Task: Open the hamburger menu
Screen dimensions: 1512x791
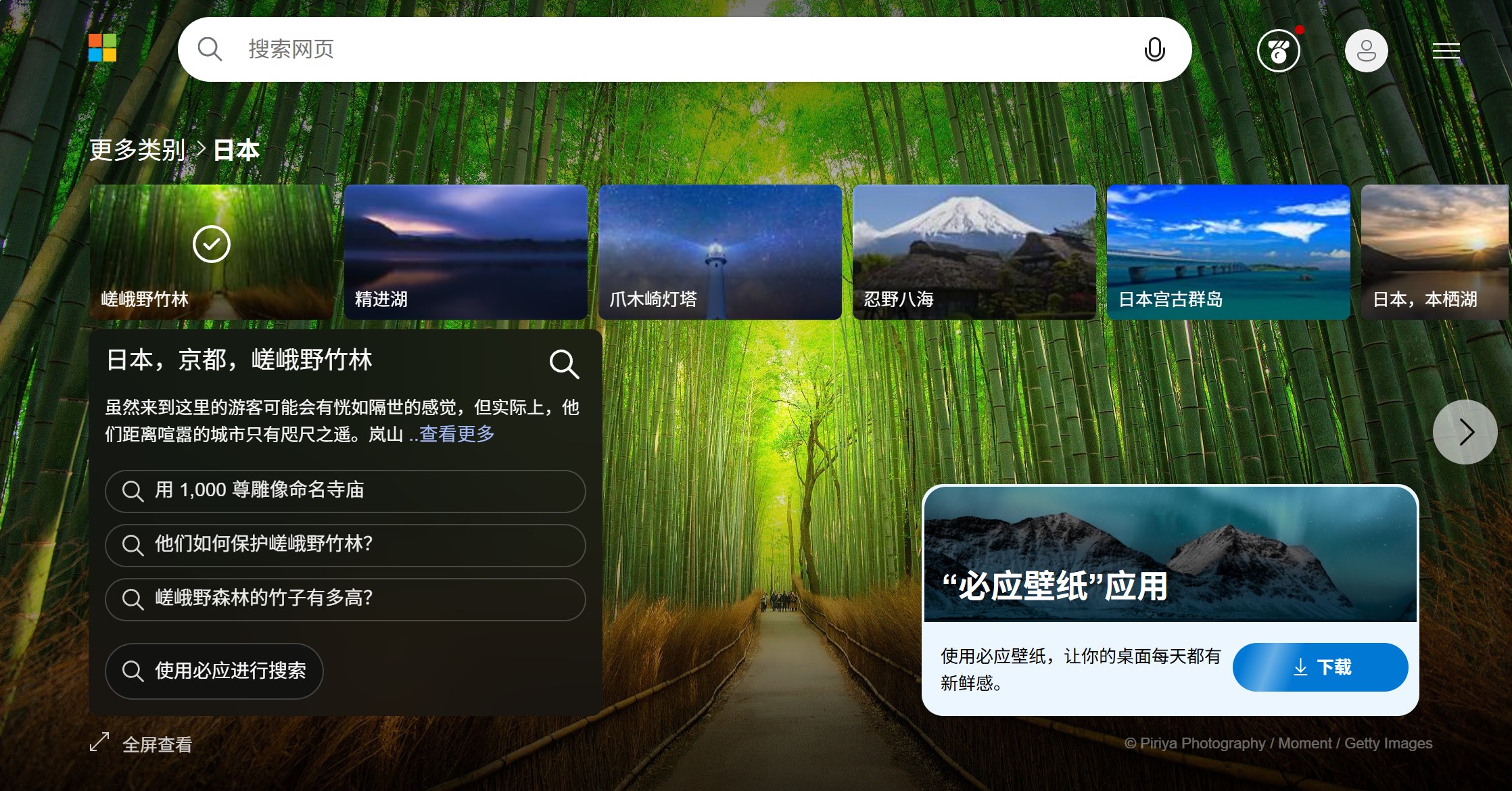Action: click(1446, 51)
